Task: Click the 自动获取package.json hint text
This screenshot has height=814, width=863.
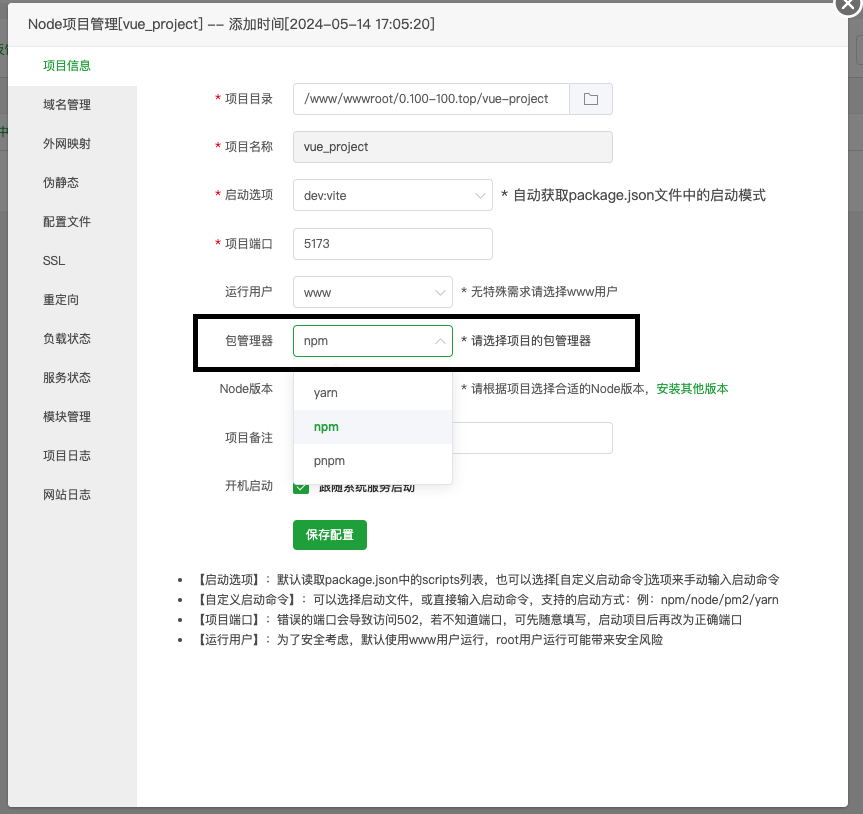Action: [x=633, y=195]
